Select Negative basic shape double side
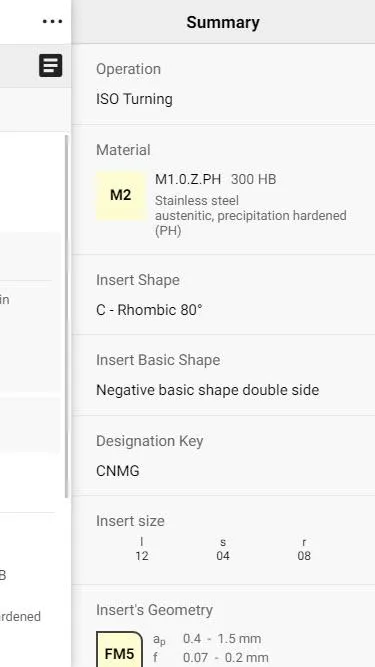The width and height of the screenshot is (375, 667). 207,390
